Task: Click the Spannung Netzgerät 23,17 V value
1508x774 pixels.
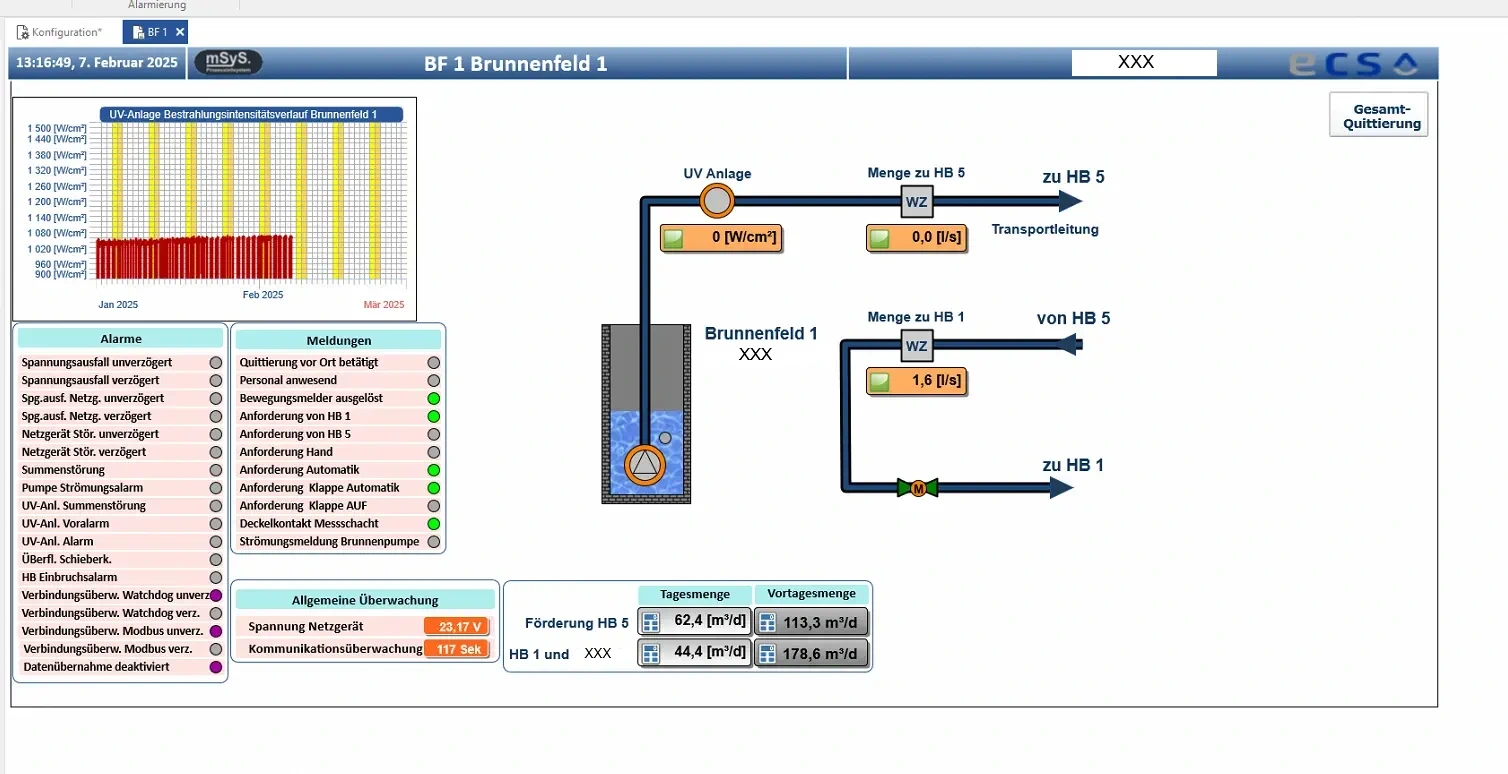Action: (457, 627)
